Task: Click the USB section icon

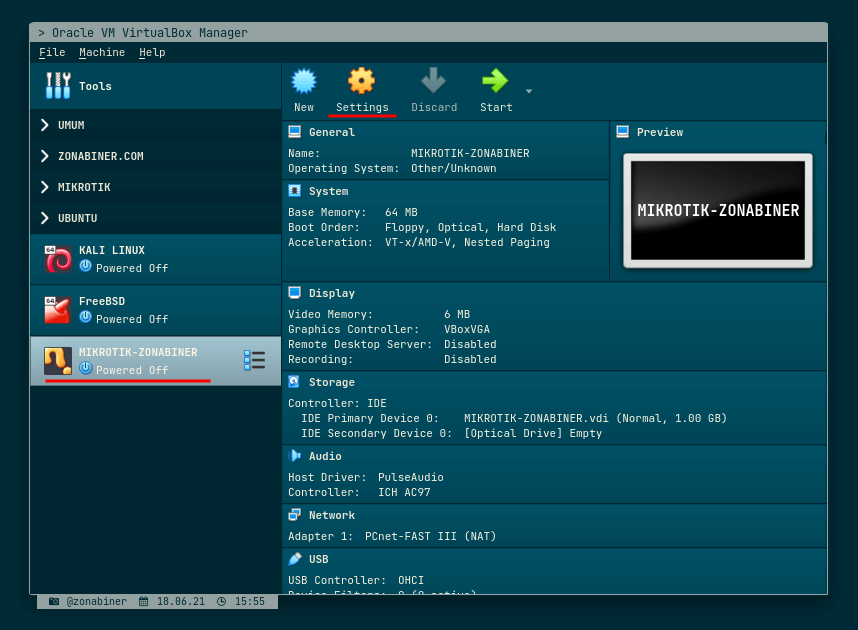Action: (x=294, y=559)
